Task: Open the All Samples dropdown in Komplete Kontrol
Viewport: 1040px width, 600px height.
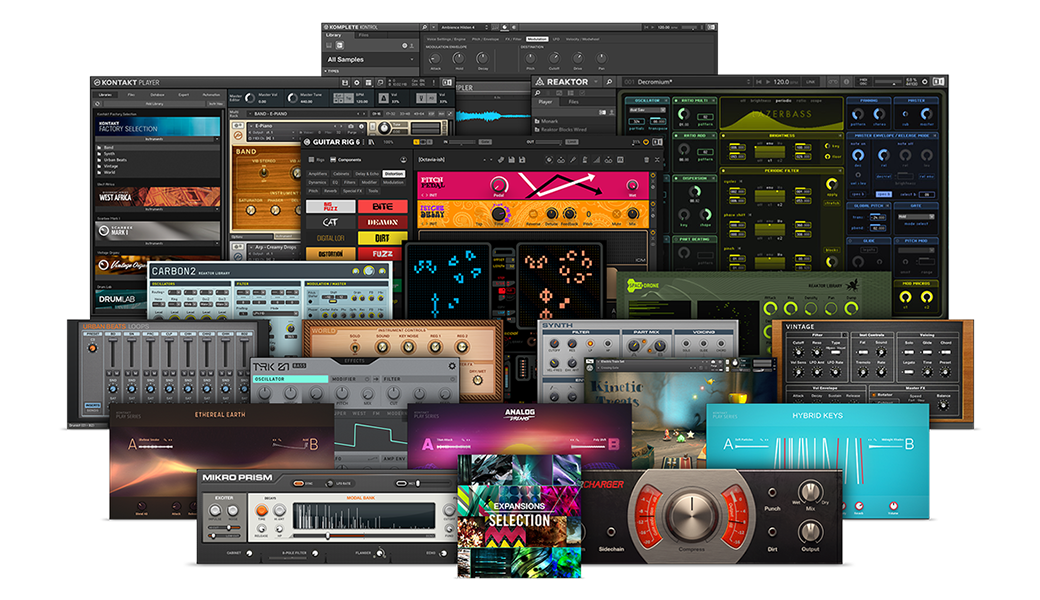Action: 370,60
